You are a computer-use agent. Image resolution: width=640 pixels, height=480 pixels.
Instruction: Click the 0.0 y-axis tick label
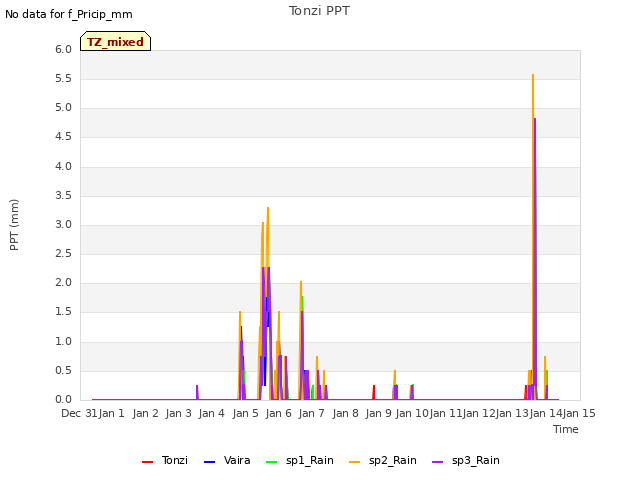click(63, 400)
